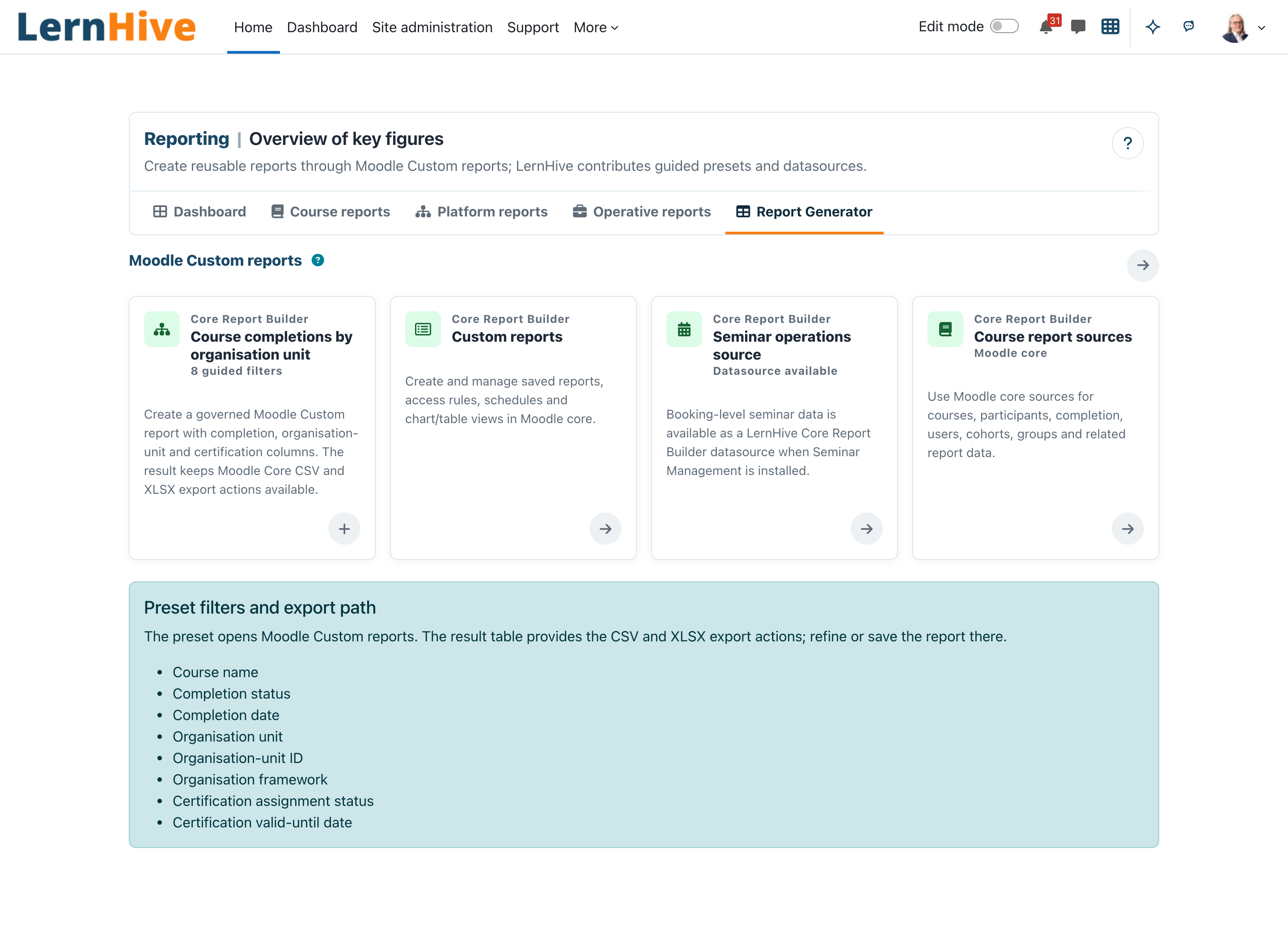Click the book icon on Course report sources card
The width and height of the screenshot is (1288, 941).
tap(945, 329)
